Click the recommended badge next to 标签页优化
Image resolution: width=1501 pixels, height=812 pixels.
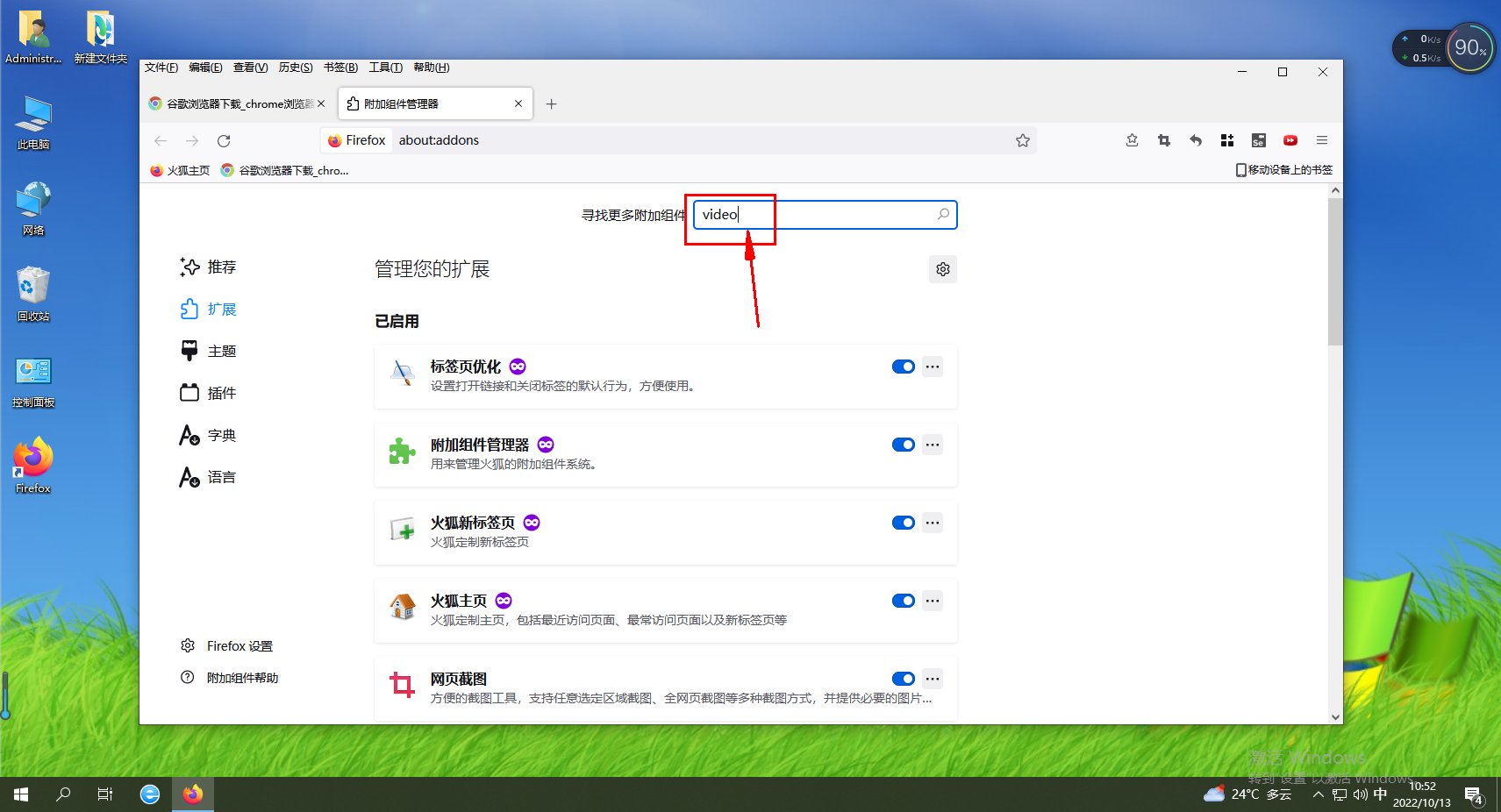pyautogui.click(x=518, y=367)
